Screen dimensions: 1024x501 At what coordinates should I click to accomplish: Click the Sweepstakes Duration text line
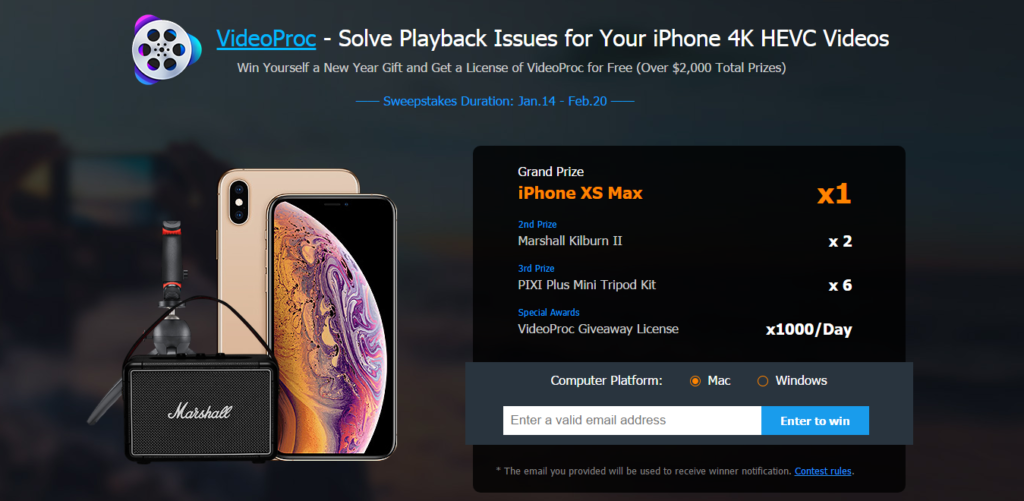(x=495, y=101)
